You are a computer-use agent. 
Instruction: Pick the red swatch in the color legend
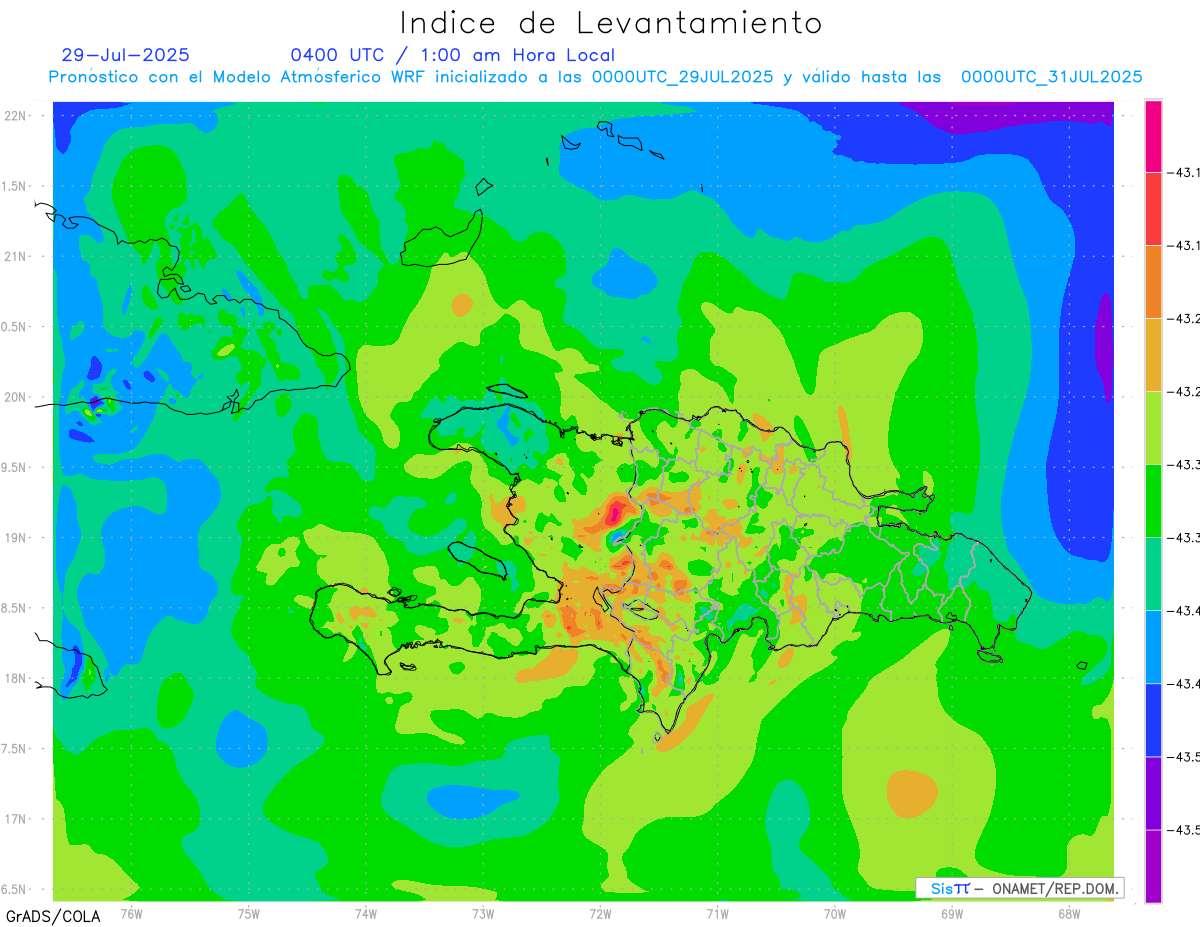pyautogui.click(x=1153, y=209)
